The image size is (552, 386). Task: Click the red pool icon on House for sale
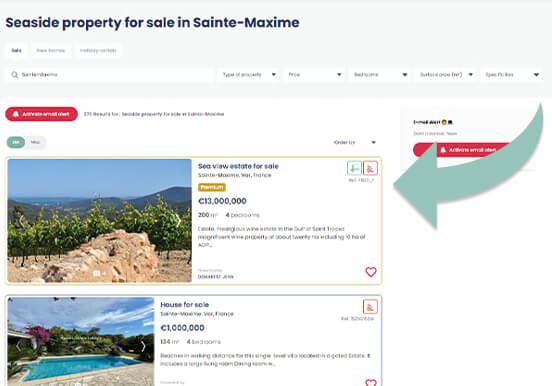pyautogui.click(x=370, y=306)
